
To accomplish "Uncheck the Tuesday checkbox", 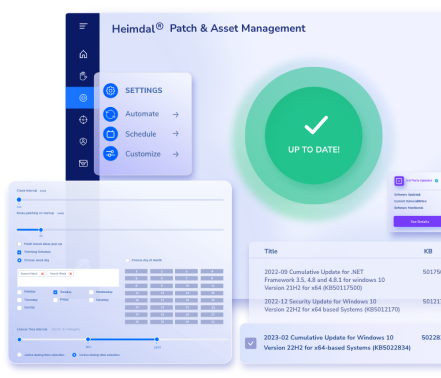I will (55, 292).
